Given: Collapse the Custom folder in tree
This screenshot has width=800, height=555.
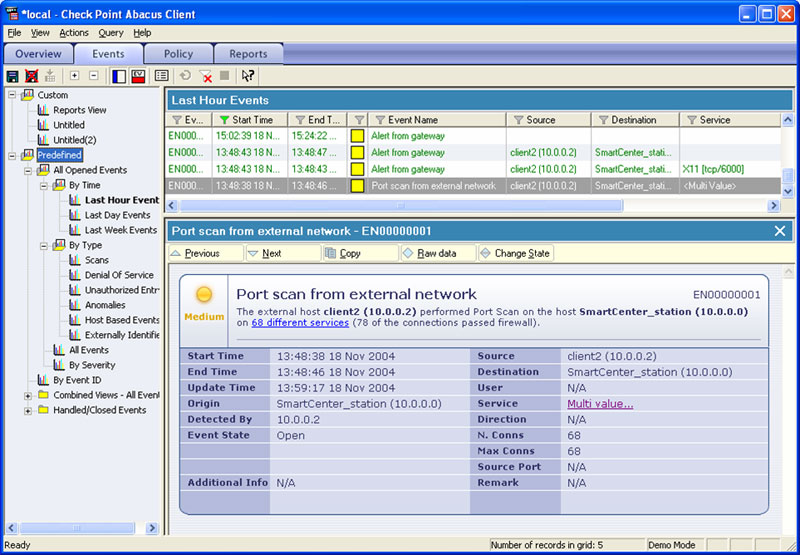Looking at the screenshot, I should point(12,95).
